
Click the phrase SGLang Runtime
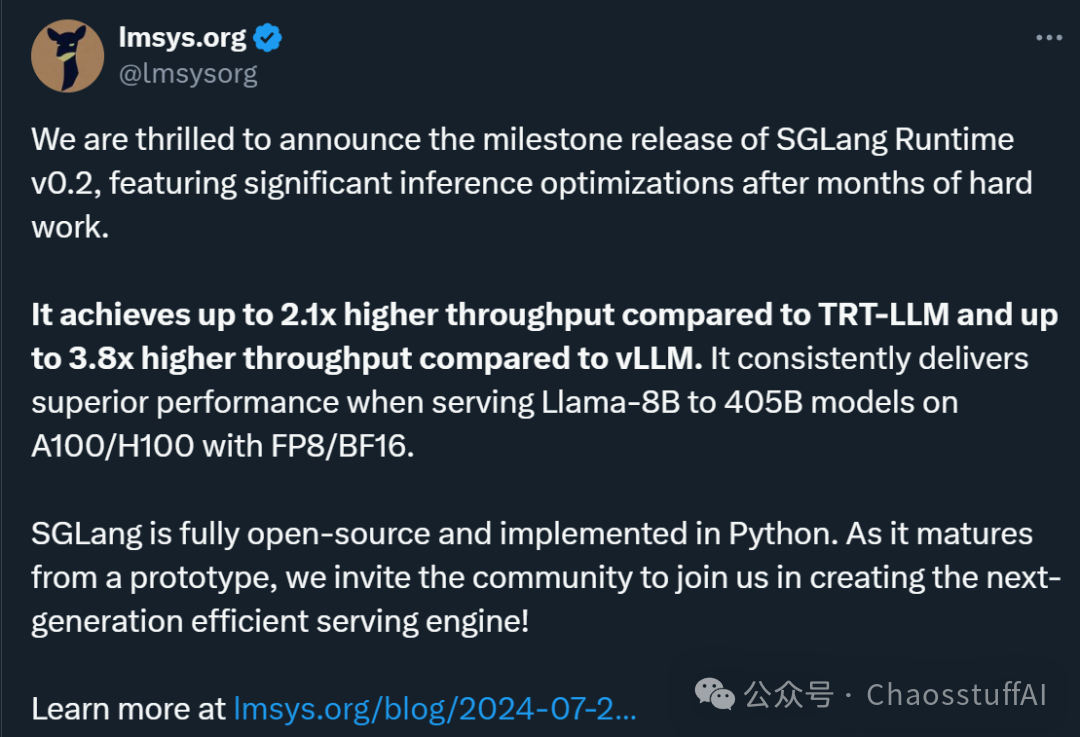[x=895, y=140]
